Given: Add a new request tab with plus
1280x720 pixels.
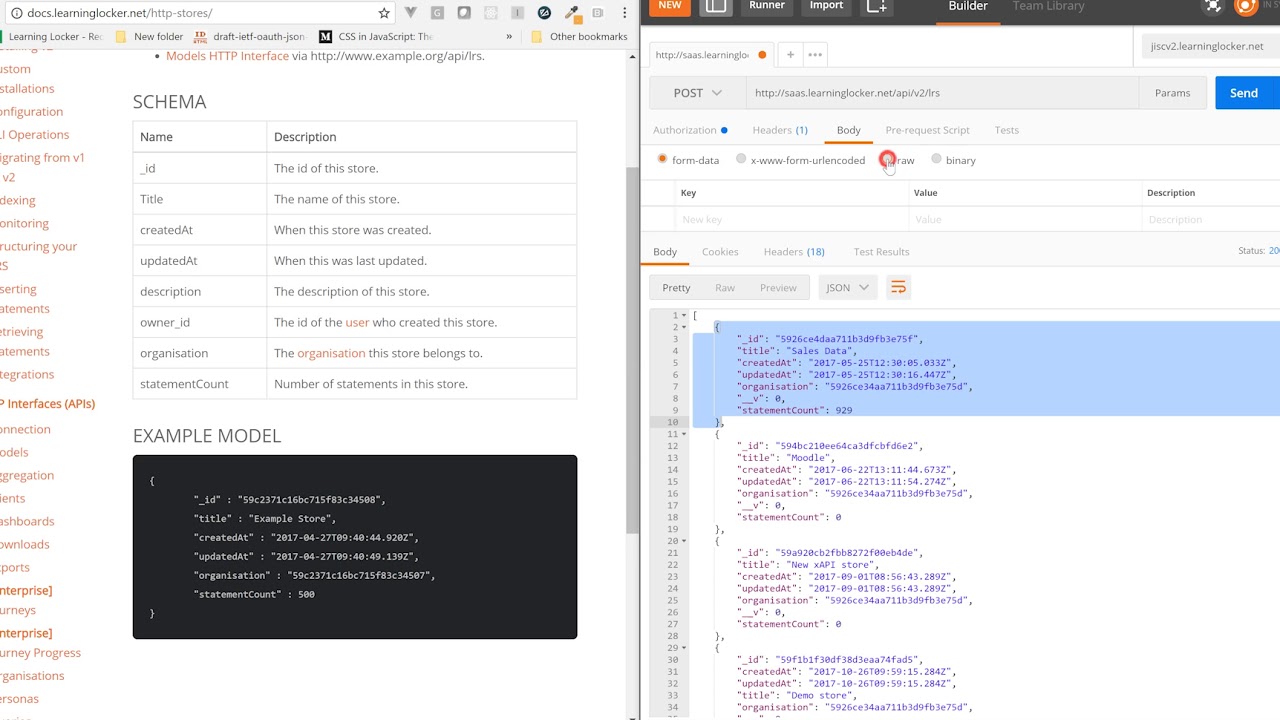Looking at the screenshot, I should coord(790,55).
